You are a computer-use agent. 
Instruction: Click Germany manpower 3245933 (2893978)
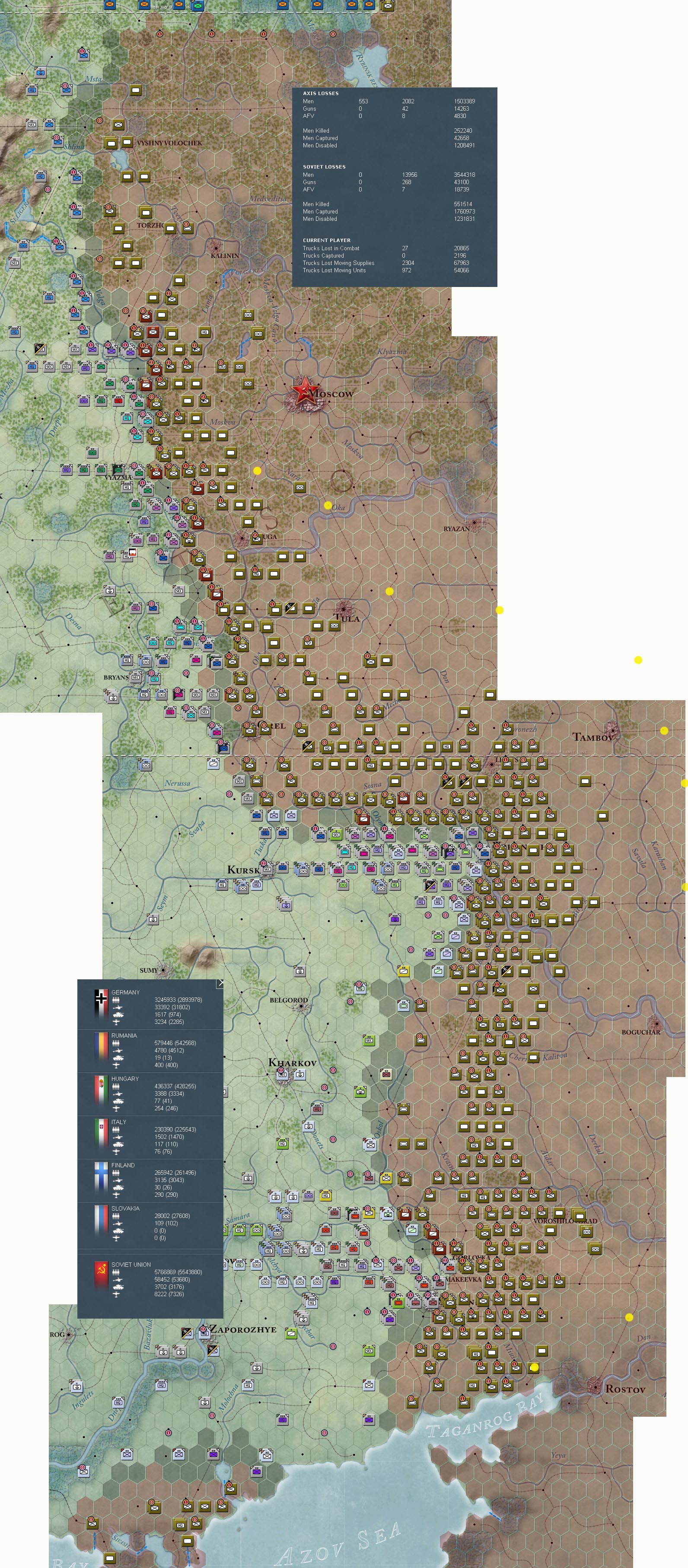[178, 1000]
